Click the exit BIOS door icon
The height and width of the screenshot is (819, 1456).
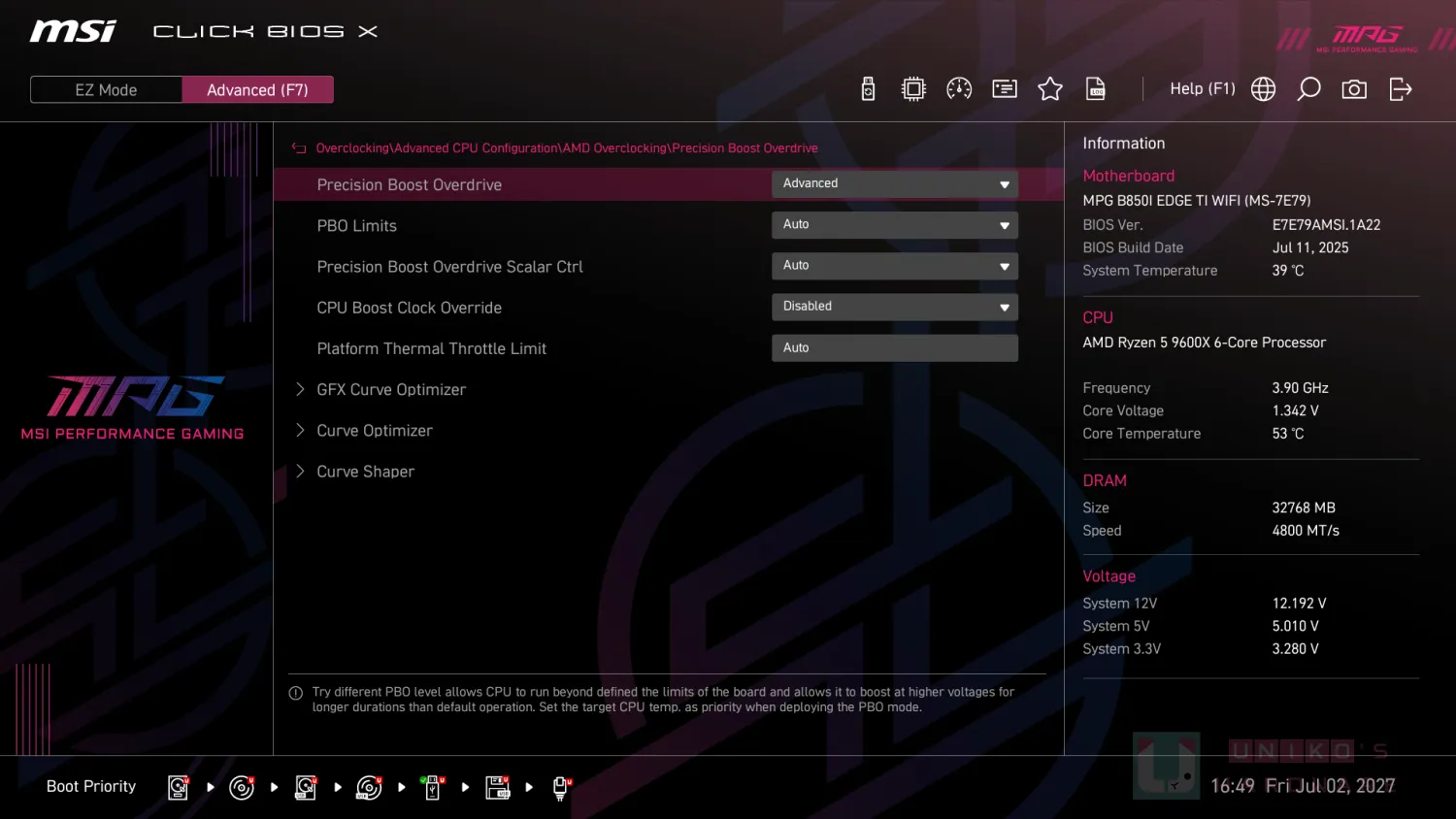coord(1400,89)
